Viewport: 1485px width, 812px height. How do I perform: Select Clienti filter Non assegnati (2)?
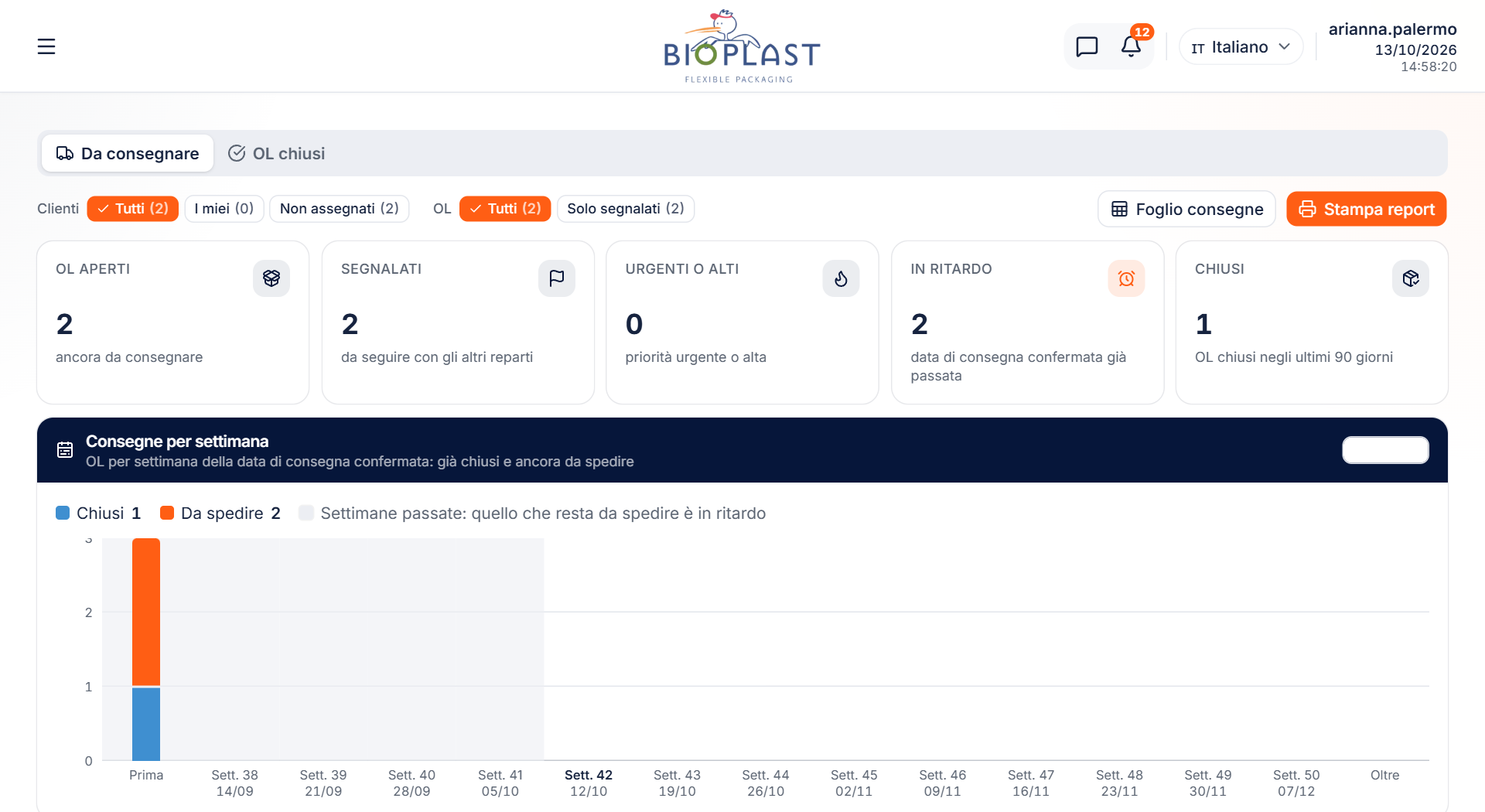pyautogui.click(x=340, y=209)
